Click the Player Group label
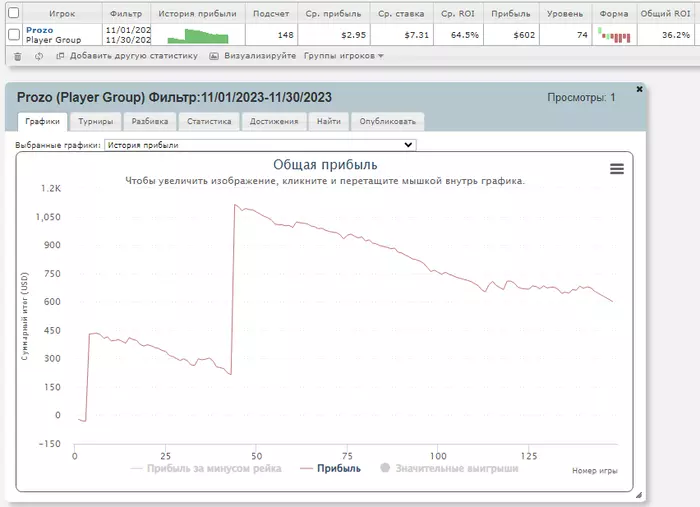 pos(54,40)
